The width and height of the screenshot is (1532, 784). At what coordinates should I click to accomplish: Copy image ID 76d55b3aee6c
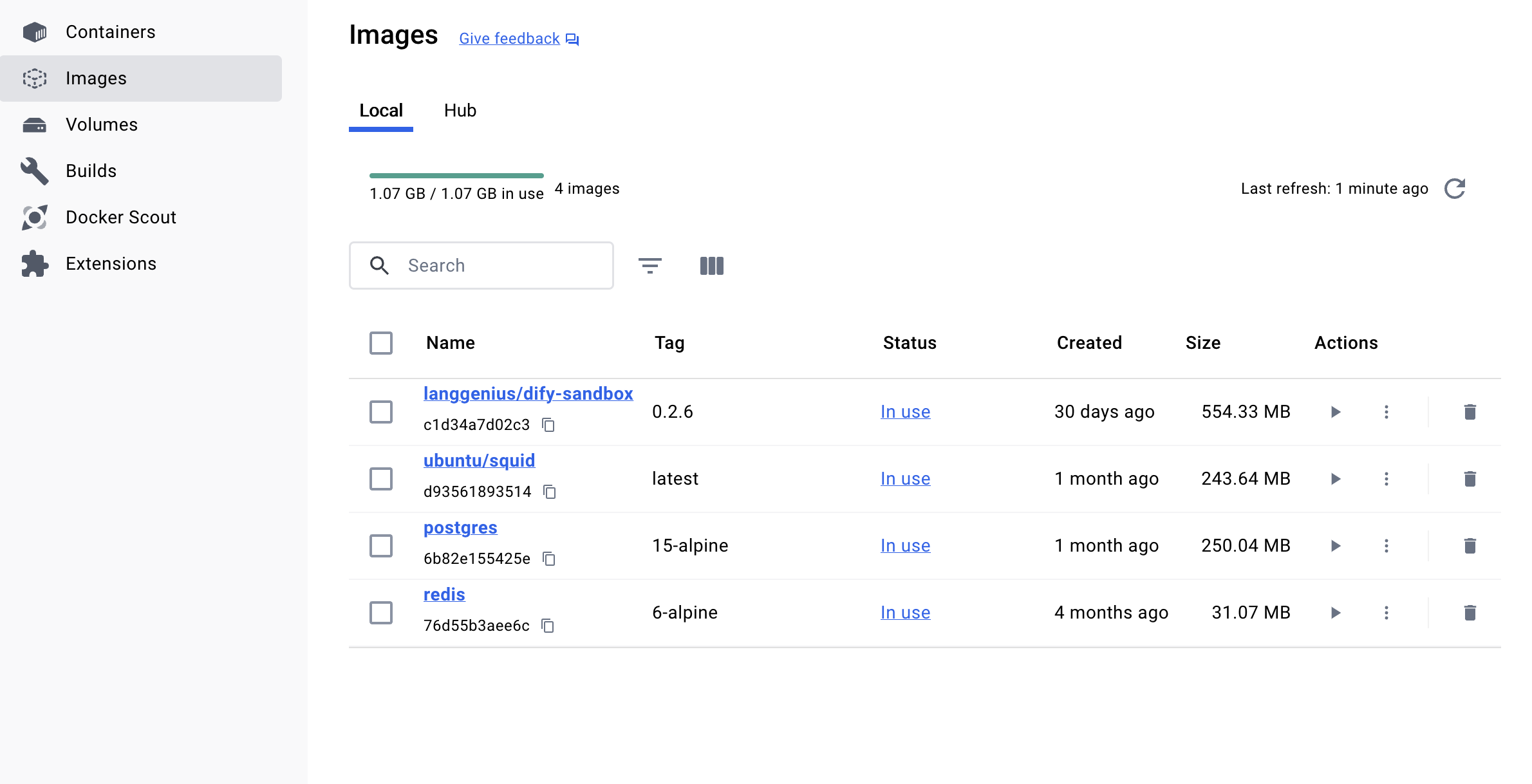point(548,626)
